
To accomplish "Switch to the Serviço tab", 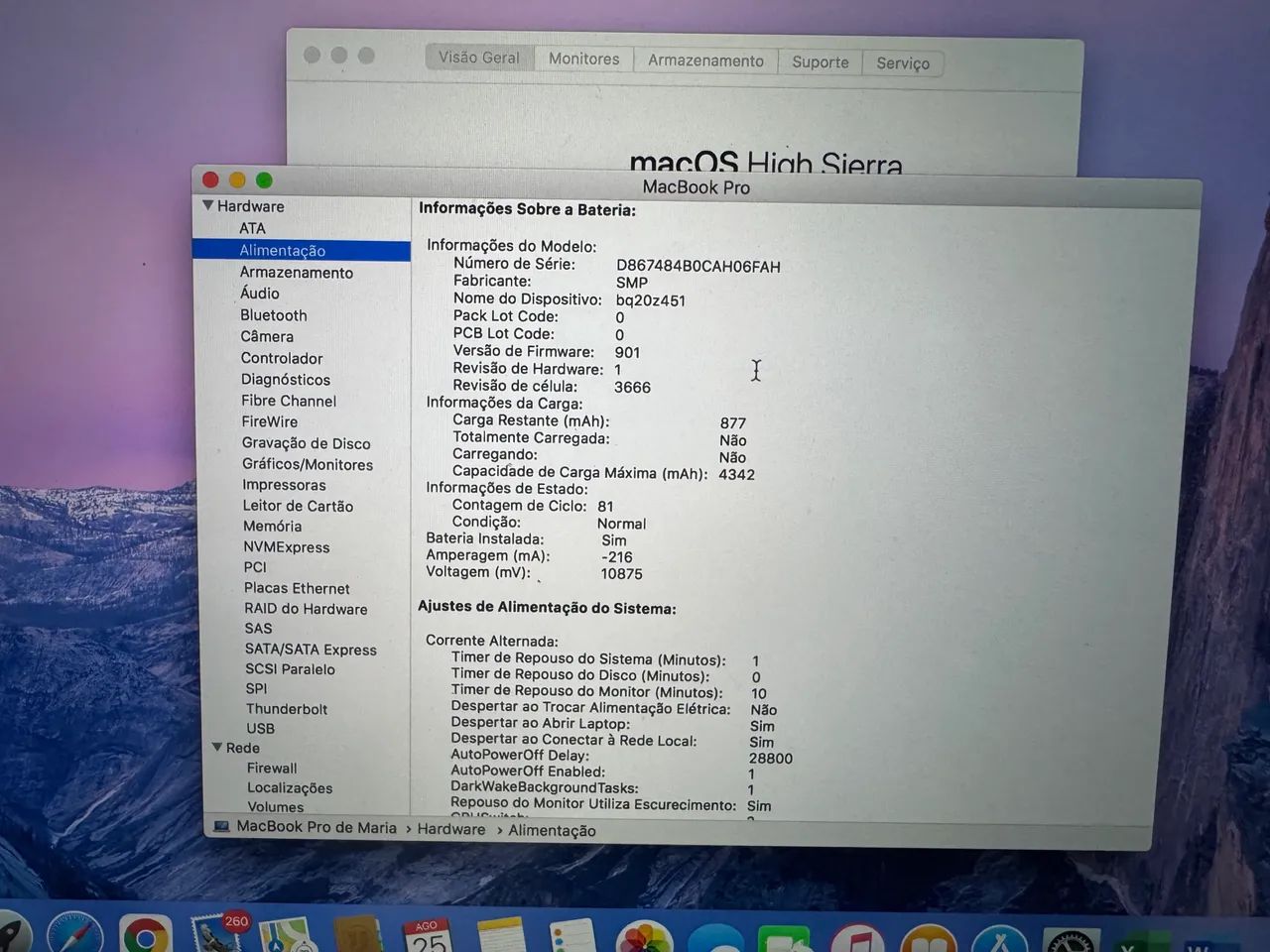I will (x=903, y=62).
